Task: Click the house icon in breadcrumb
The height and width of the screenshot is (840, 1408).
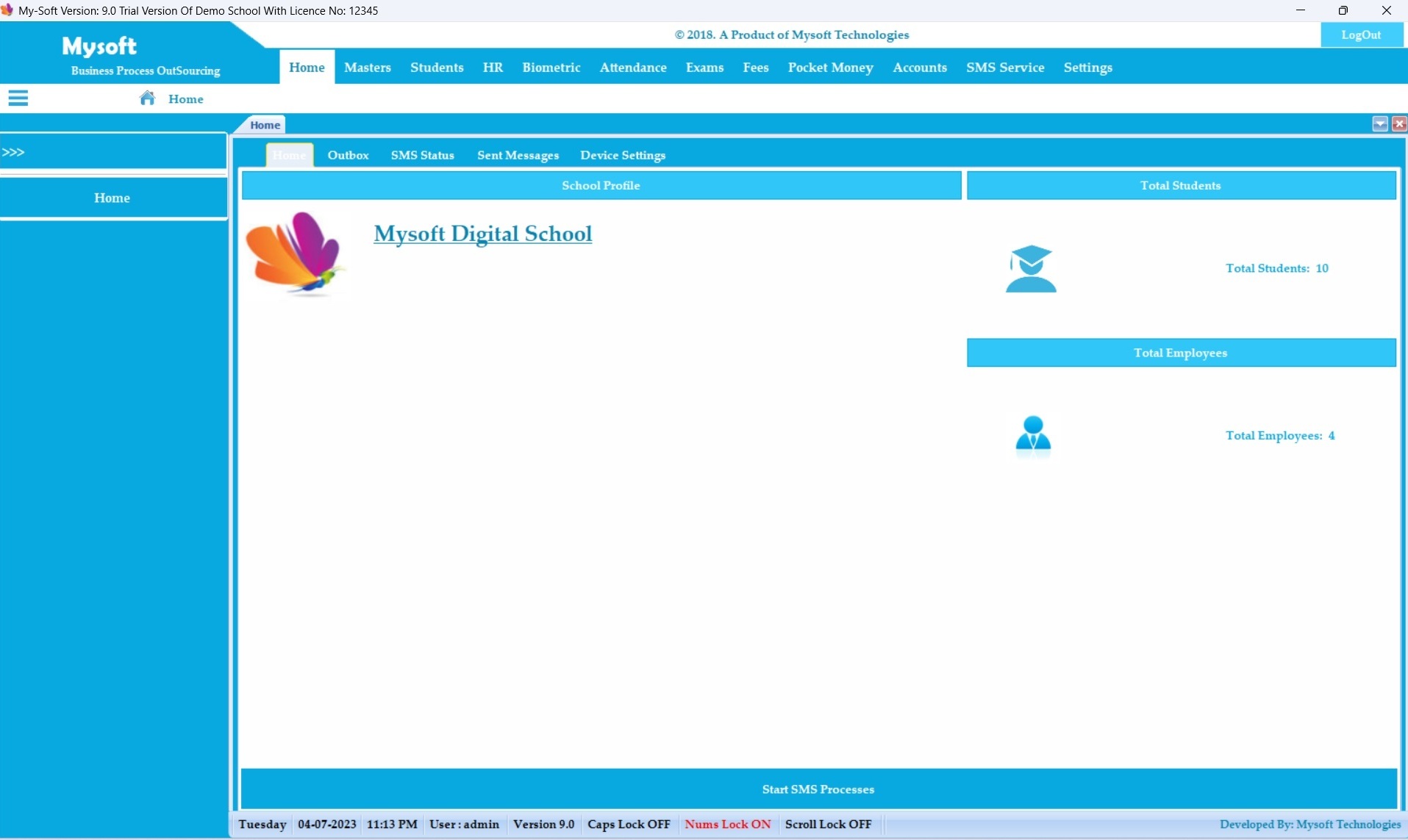Action: click(147, 98)
